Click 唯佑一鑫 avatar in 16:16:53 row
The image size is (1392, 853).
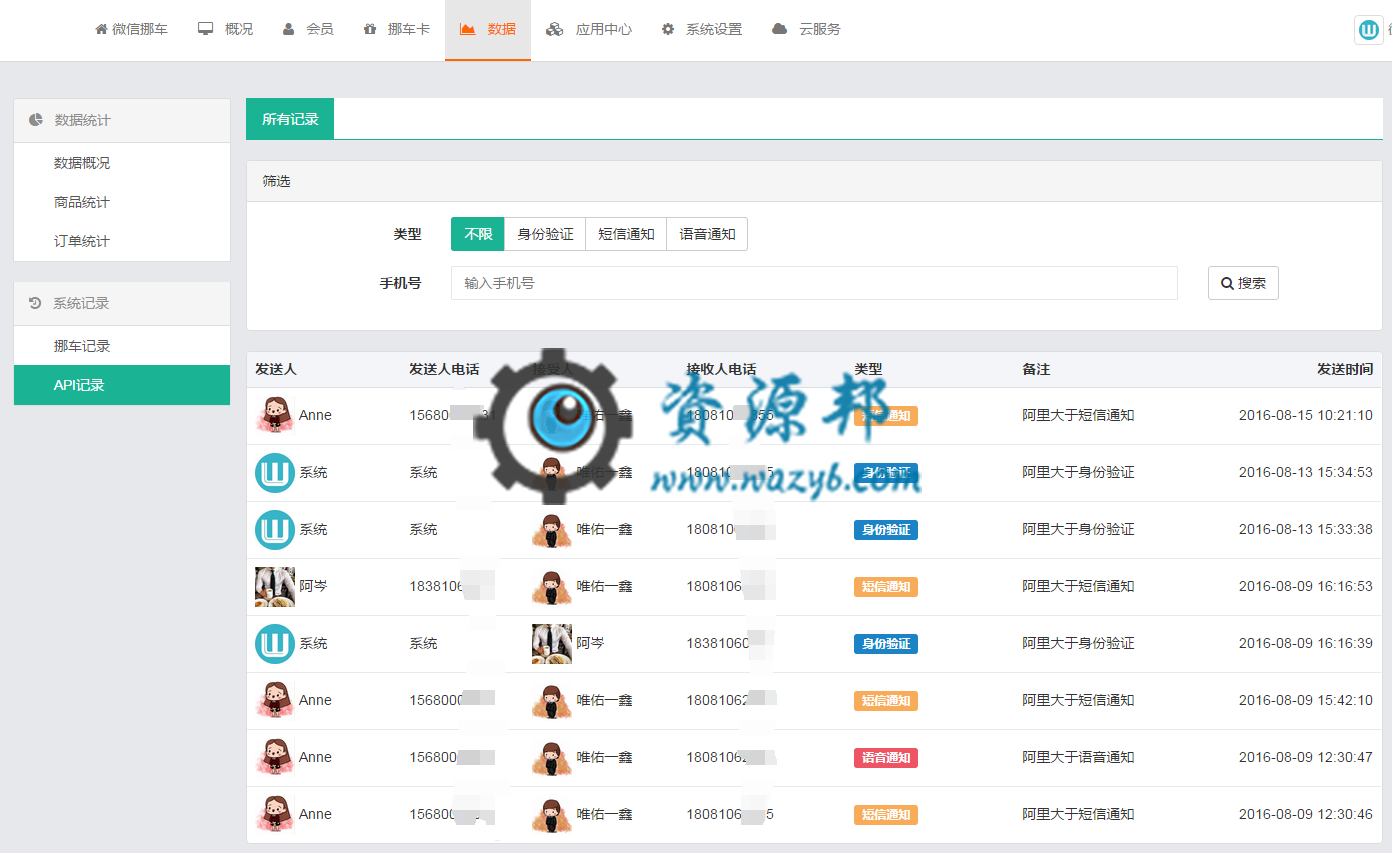[552, 586]
